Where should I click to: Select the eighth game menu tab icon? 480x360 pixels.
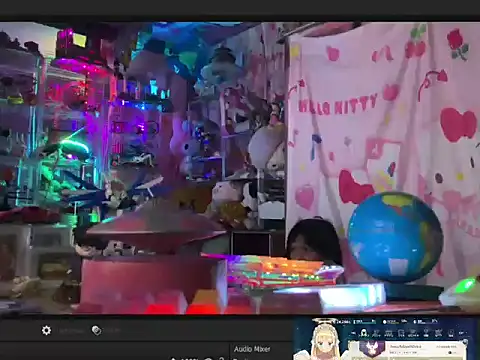point(451,333)
